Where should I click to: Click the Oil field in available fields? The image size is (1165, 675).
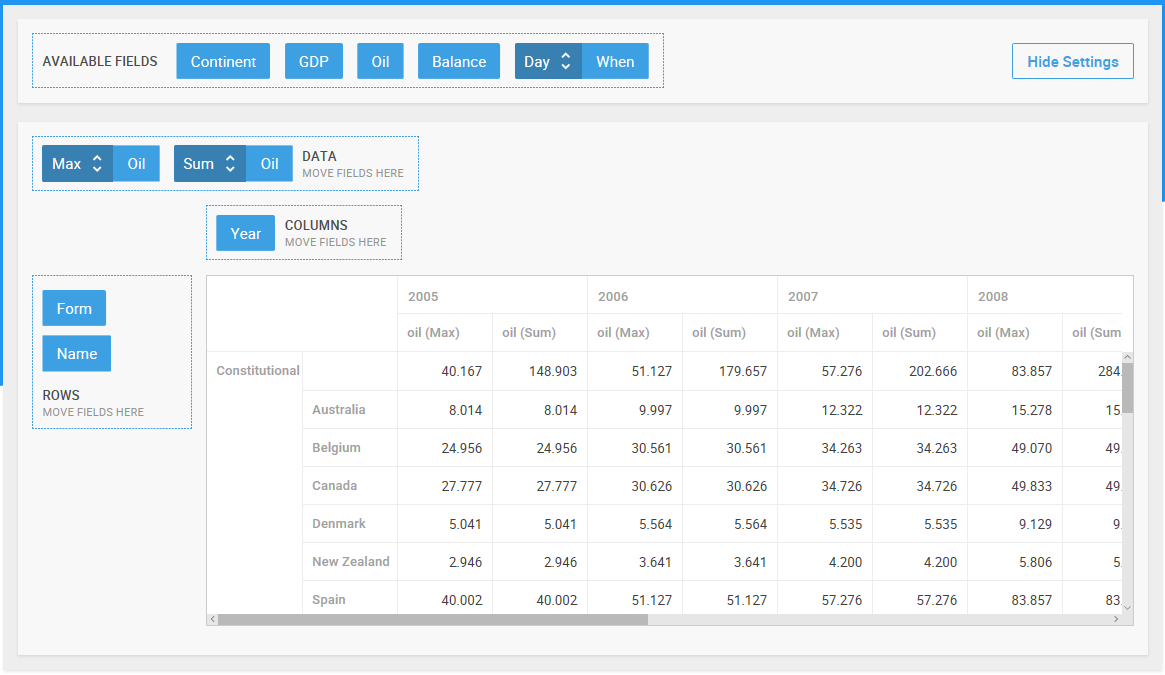(x=380, y=62)
